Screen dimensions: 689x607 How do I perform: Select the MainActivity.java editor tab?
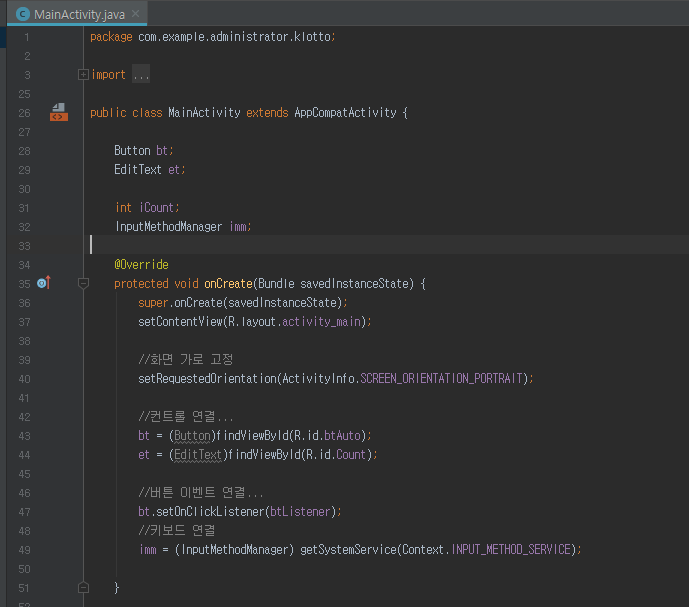(x=77, y=14)
